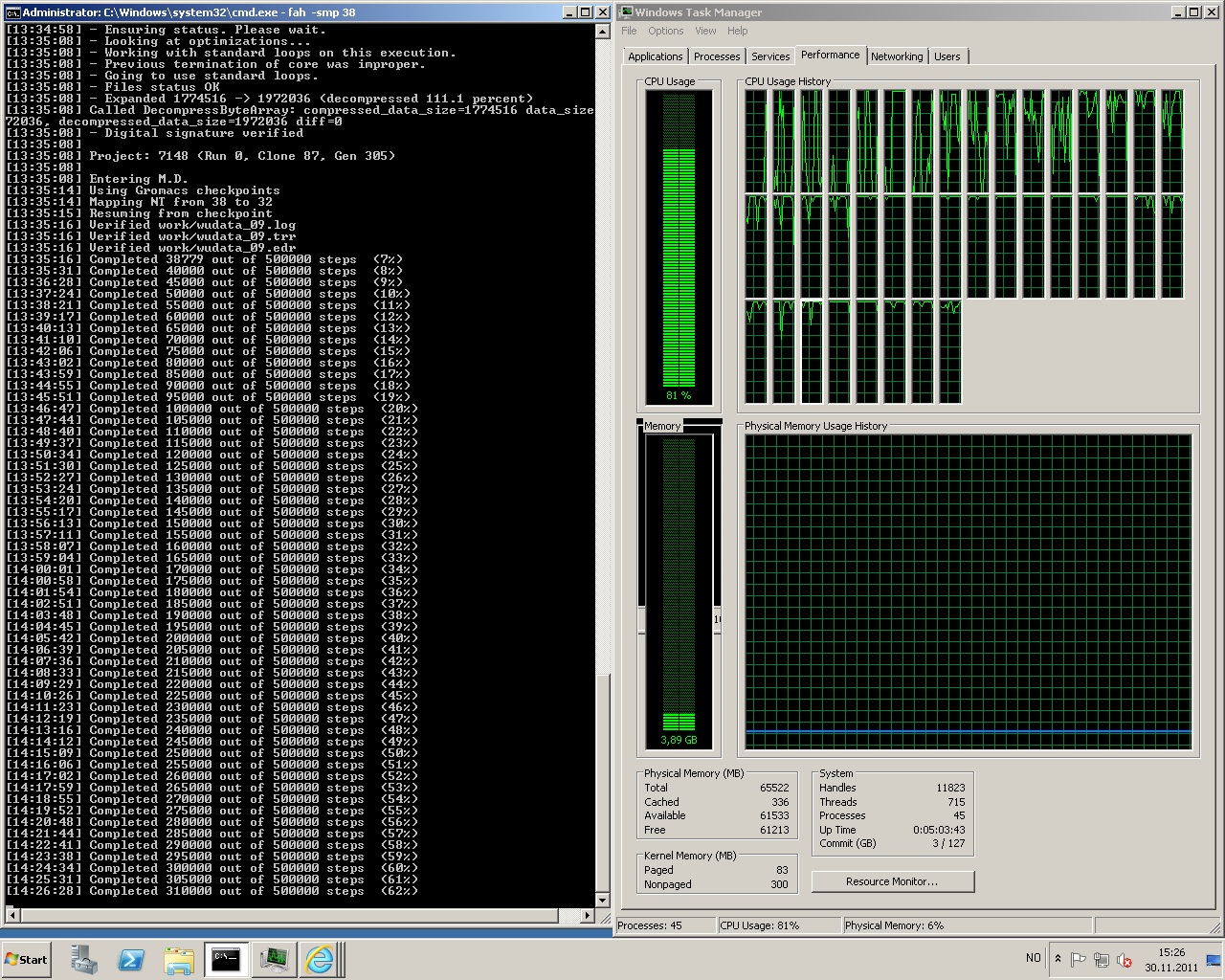Screen dimensions: 1225x980
Task: Switch to the cmd.exe taskbar button
Action: click(226, 959)
